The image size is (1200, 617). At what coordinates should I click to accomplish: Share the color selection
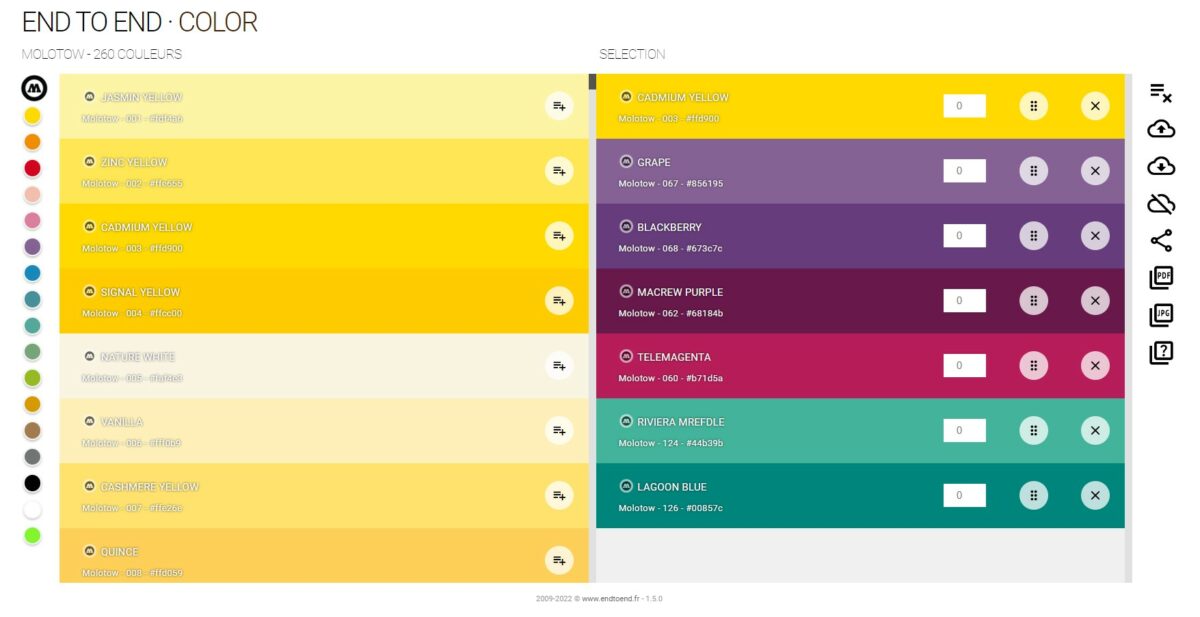[x=1161, y=241]
